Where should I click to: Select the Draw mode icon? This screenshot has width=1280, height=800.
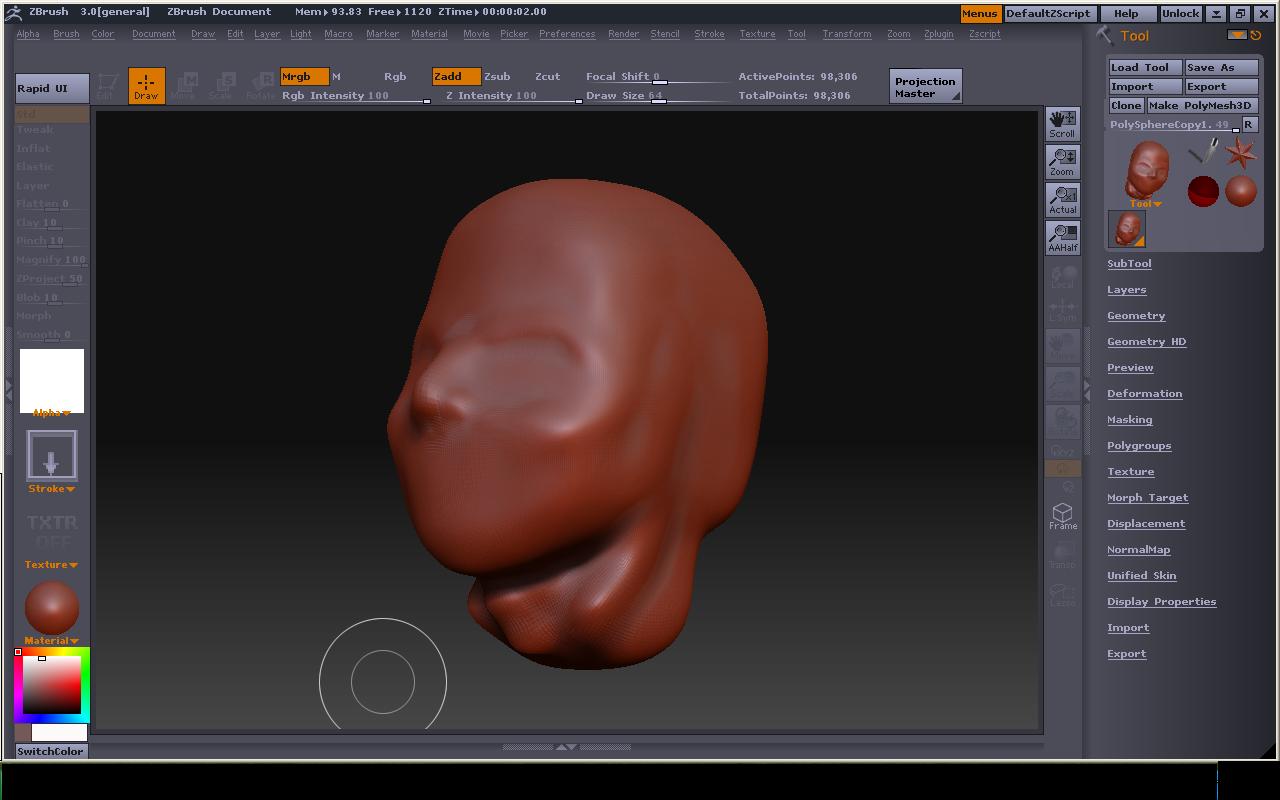click(146, 85)
